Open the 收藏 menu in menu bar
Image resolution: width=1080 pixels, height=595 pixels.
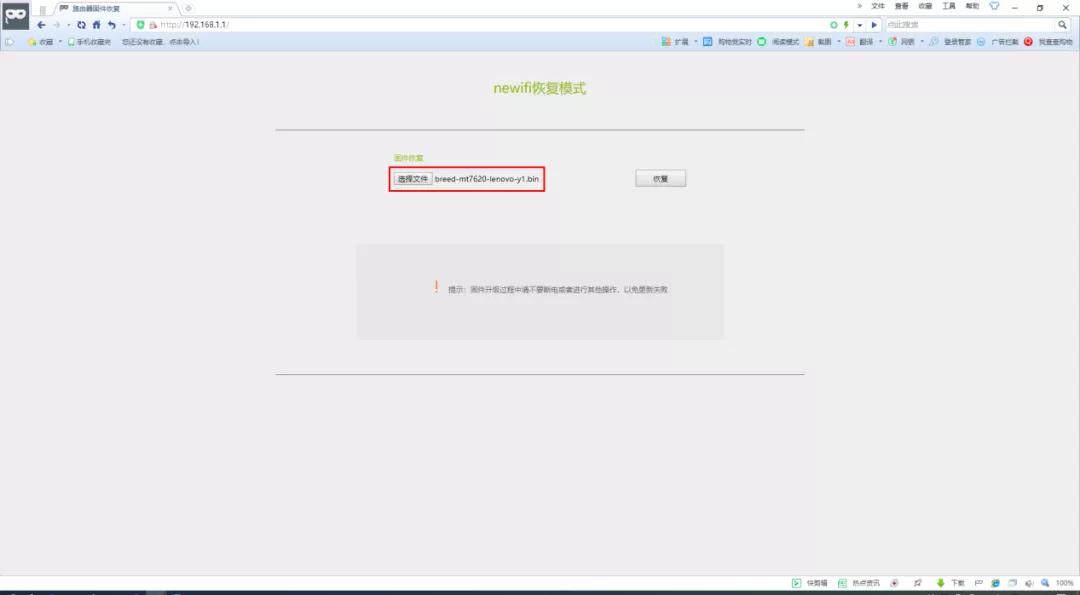[x=925, y=6]
